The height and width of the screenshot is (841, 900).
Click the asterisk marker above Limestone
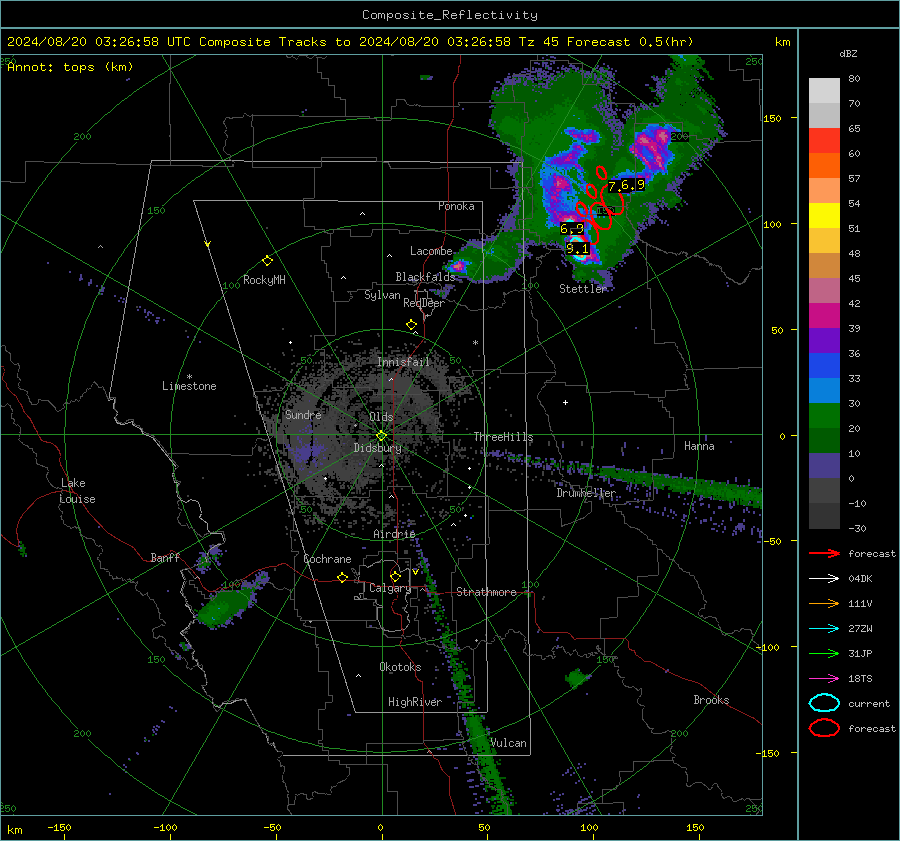pyautogui.click(x=189, y=377)
